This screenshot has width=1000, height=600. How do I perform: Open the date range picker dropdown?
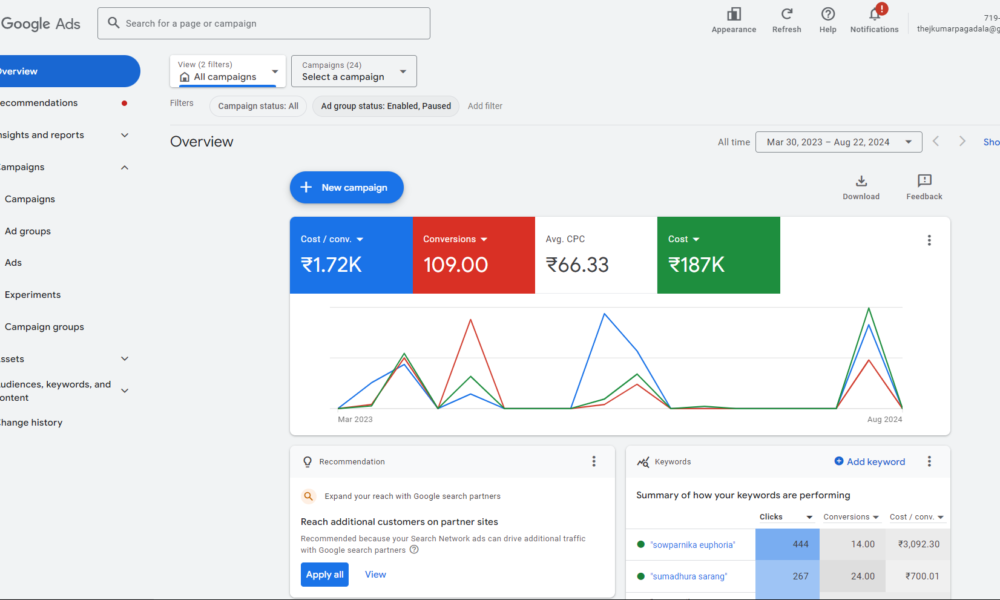[x=838, y=142]
